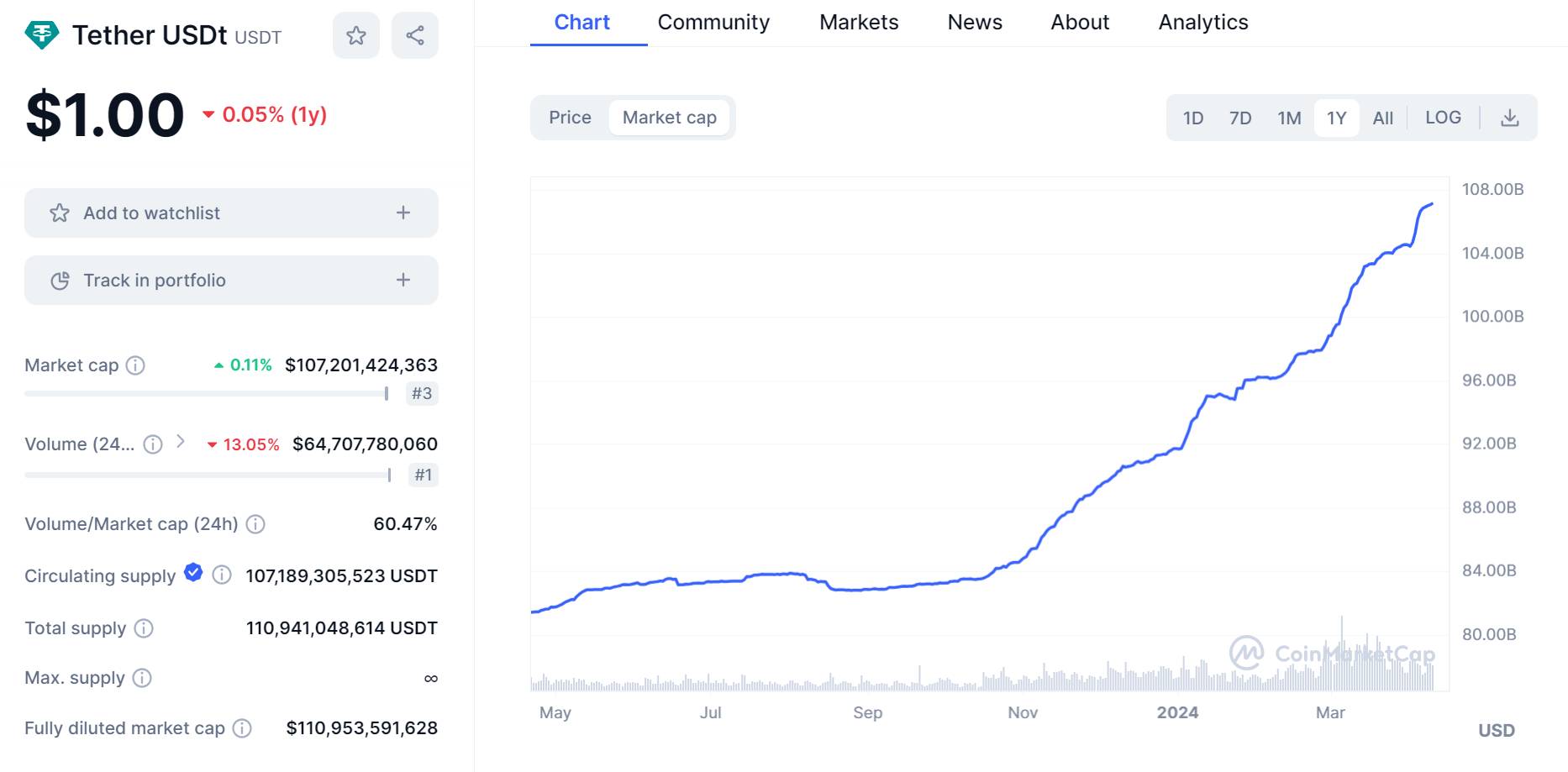This screenshot has width=1568, height=772.
Task: Click the verified badge beside Circulating supply
Action: (x=193, y=573)
